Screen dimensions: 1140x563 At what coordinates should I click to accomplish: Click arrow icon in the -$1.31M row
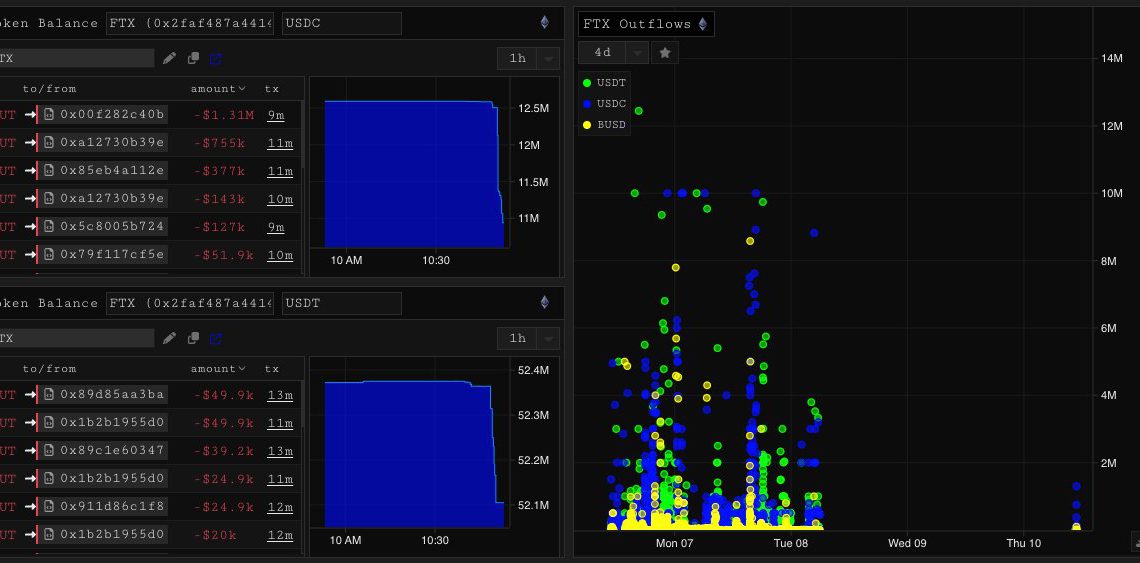[x=30, y=114]
